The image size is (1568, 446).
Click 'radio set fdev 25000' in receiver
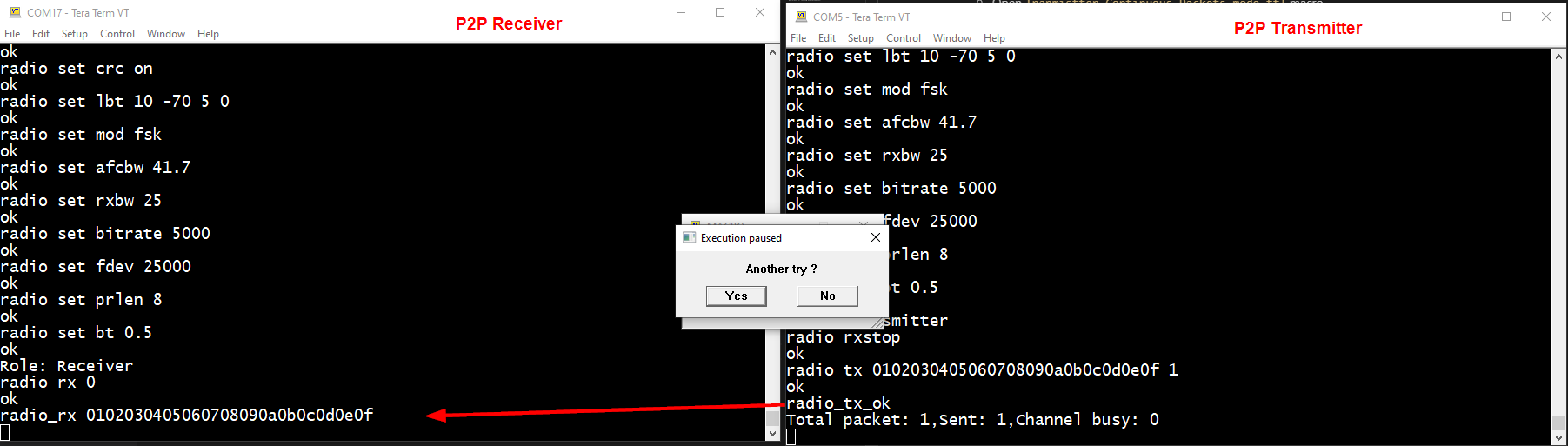[96, 267]
